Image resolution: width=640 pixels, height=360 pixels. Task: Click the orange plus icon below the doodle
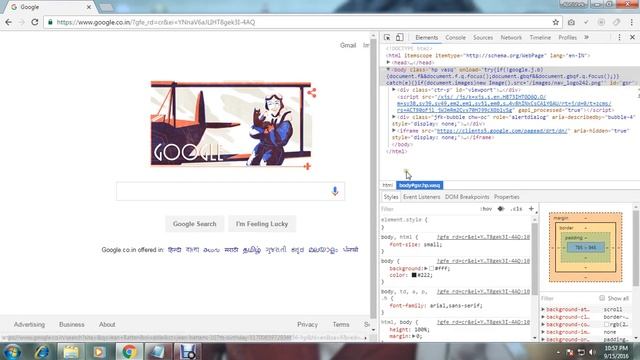307,166
